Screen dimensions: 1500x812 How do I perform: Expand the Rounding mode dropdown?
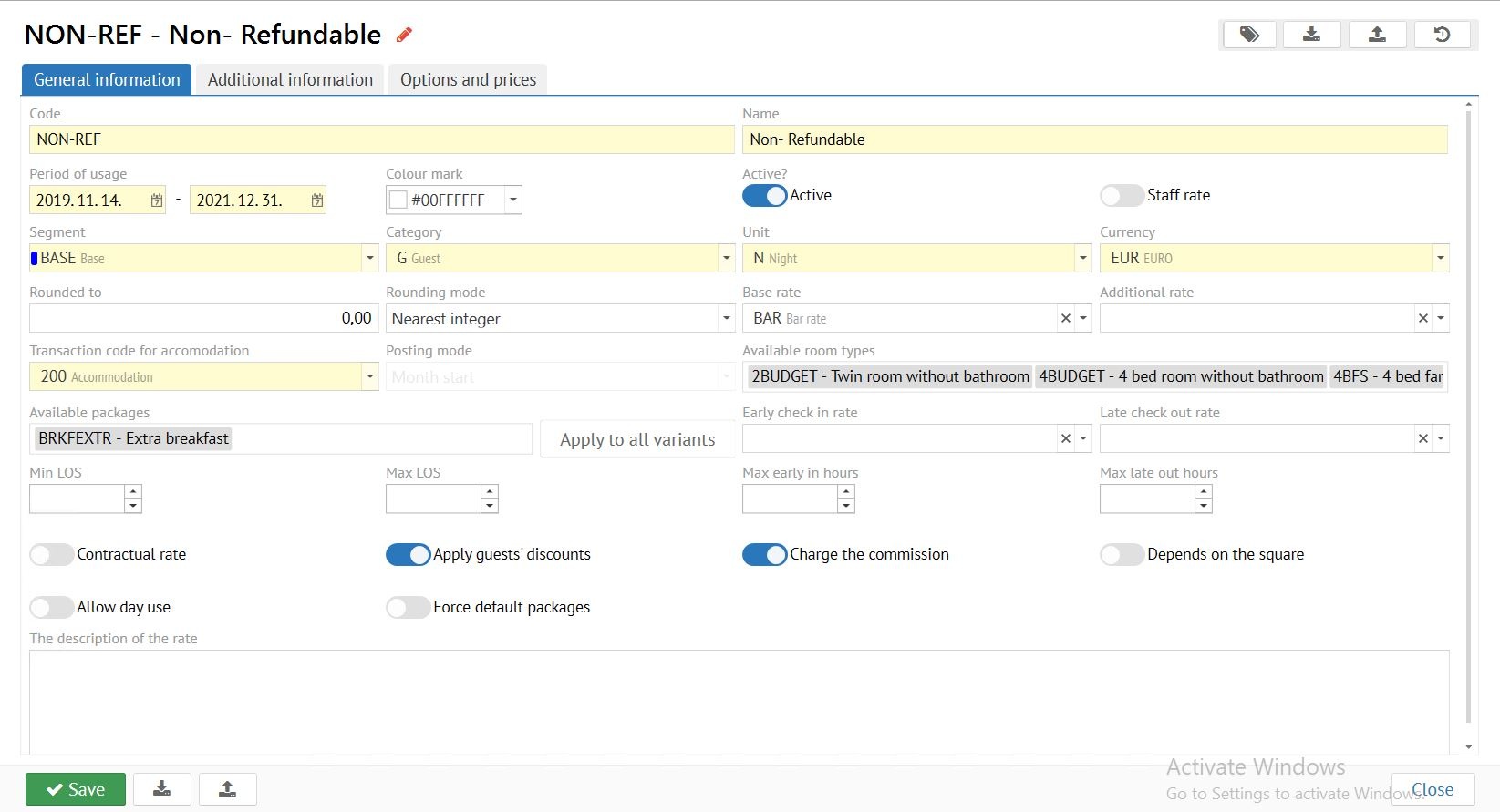click(726, 318)
